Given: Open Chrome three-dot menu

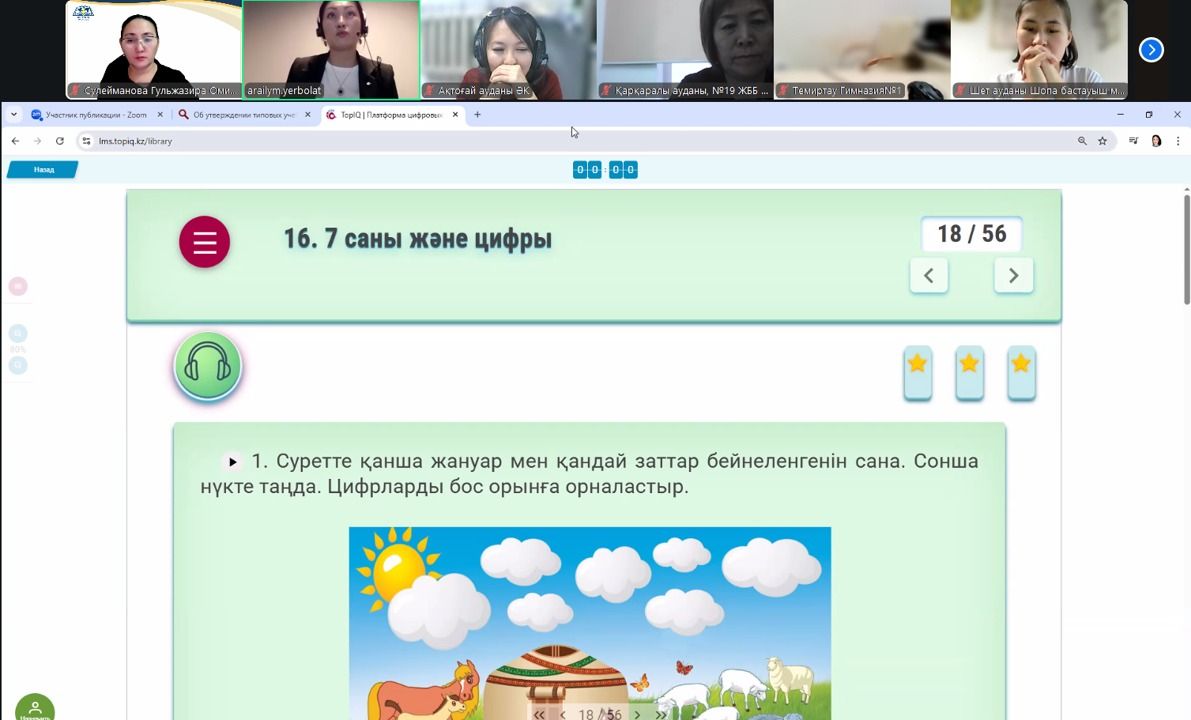Looking at the screenshot, I should point(1178,141).
